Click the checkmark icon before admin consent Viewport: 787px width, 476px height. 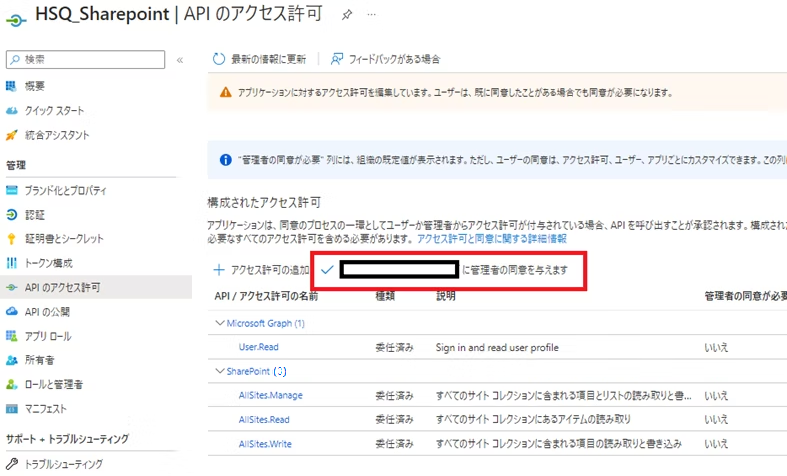[327, 270]
